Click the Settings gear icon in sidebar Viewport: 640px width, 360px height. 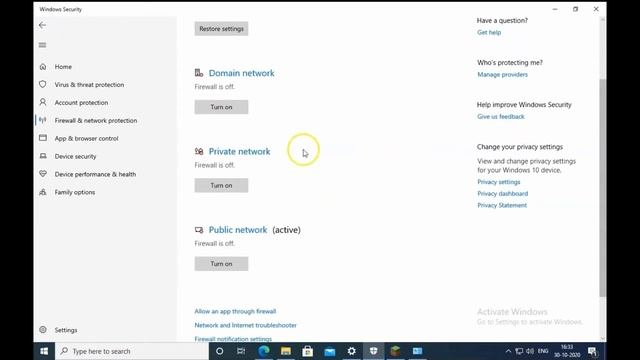tap(43, 330)
